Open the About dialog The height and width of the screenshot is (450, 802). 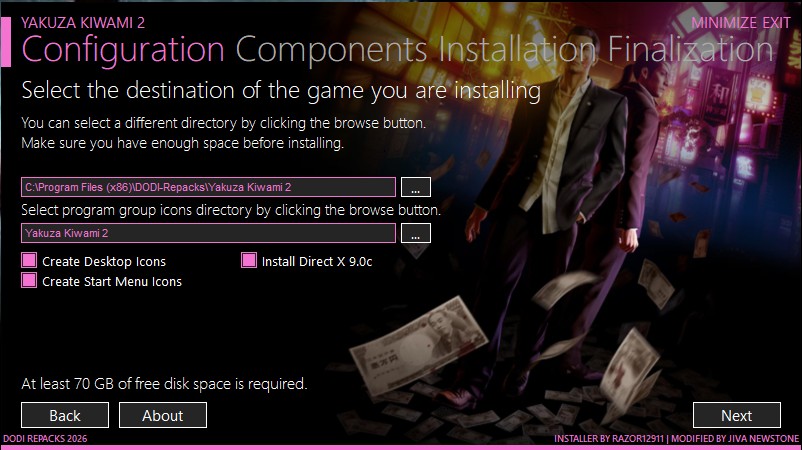pyautogui.click(x=163, y=415)
